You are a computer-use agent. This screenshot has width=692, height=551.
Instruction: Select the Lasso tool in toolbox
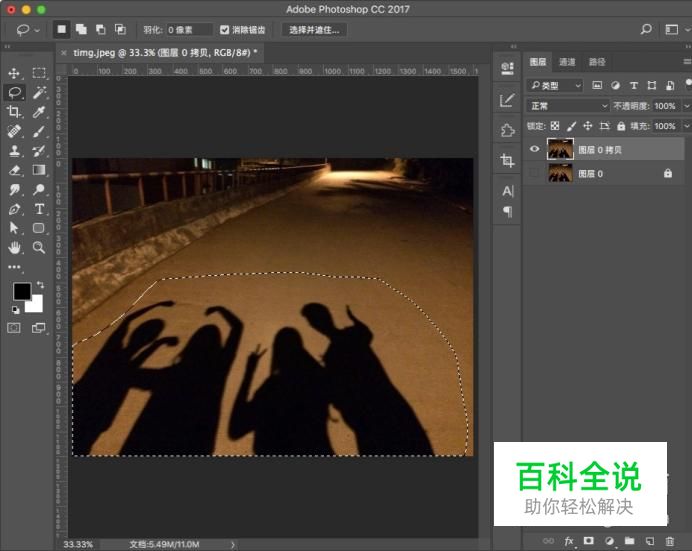click(x=14, y=92)
